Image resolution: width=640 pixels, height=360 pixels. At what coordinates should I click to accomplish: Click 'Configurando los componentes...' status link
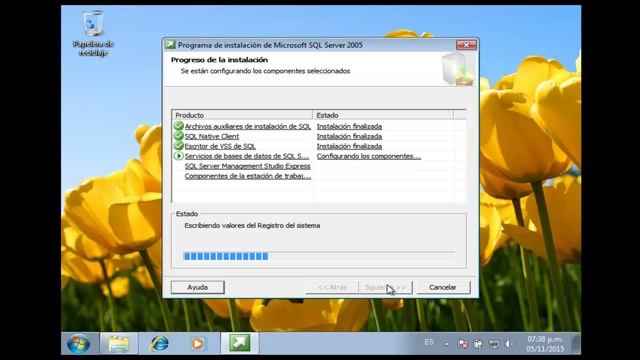click(369, 156)
